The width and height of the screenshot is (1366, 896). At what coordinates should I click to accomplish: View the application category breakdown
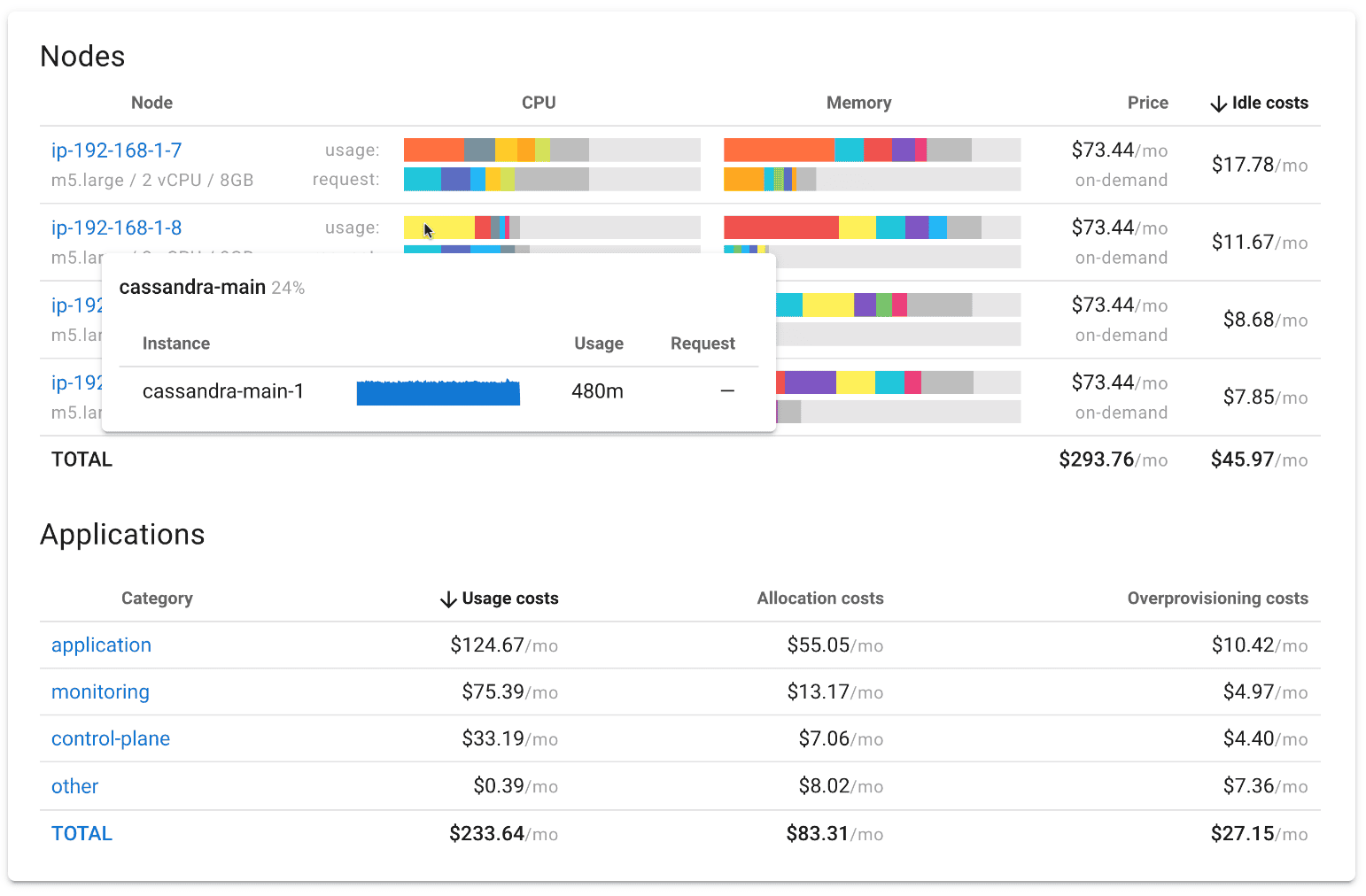(x=101, y=645)
